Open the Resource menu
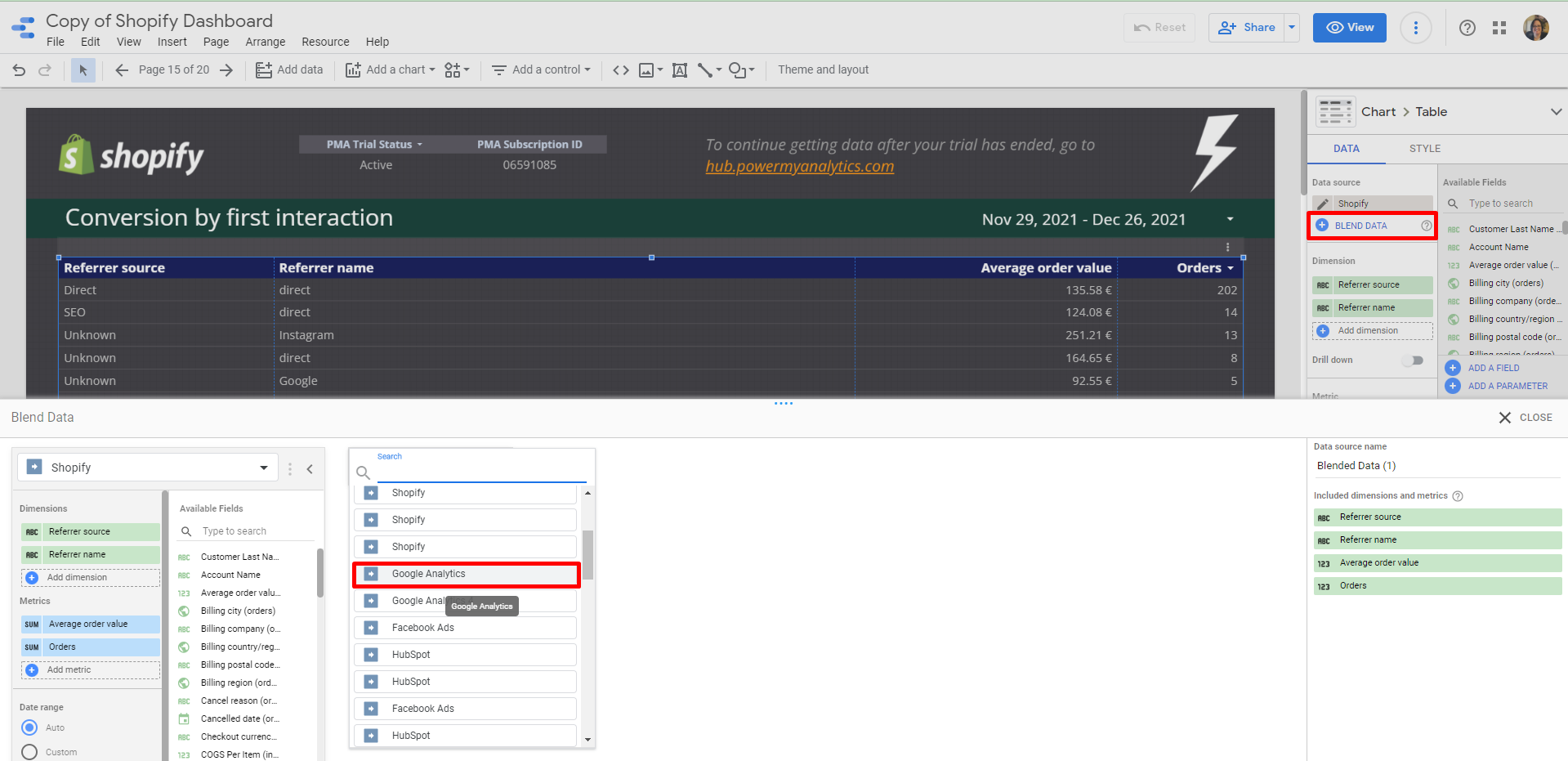The image size is (1568, 761). [324, 42]
